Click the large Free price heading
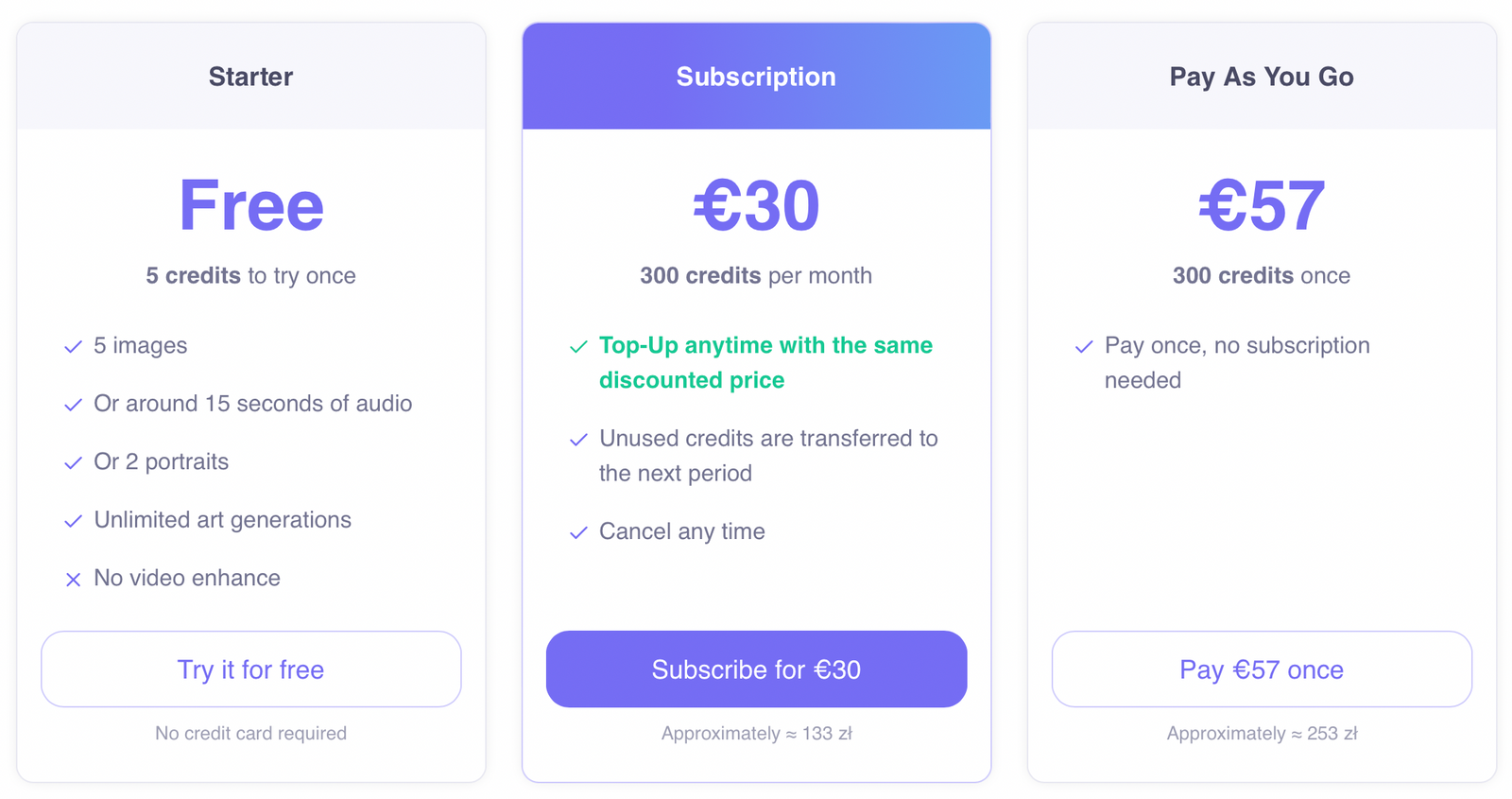The width and height of the screenshot is (1512, 799). click(x=250, y=205)
